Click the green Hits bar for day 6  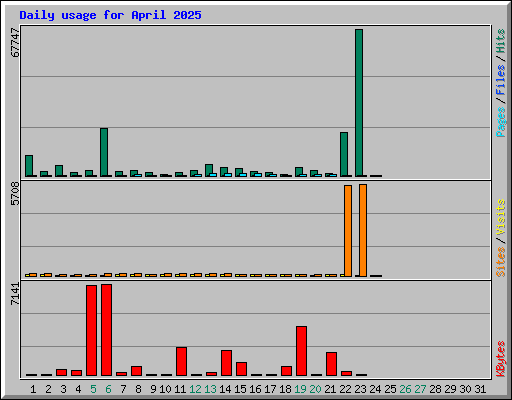tap(104, 152)
